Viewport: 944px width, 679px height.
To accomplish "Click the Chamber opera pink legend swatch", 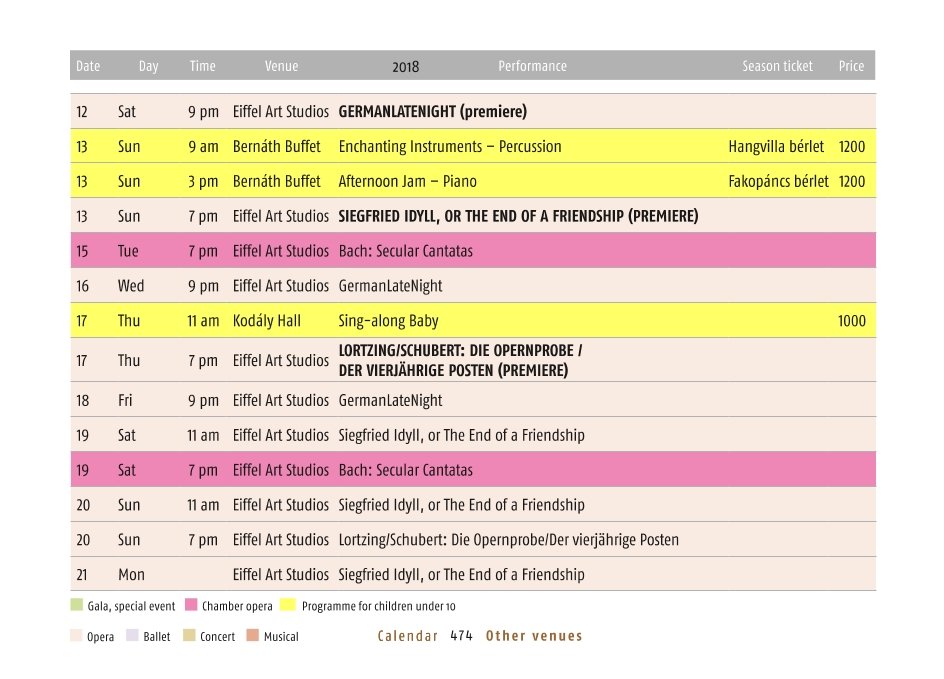I will tap(191, 604).
